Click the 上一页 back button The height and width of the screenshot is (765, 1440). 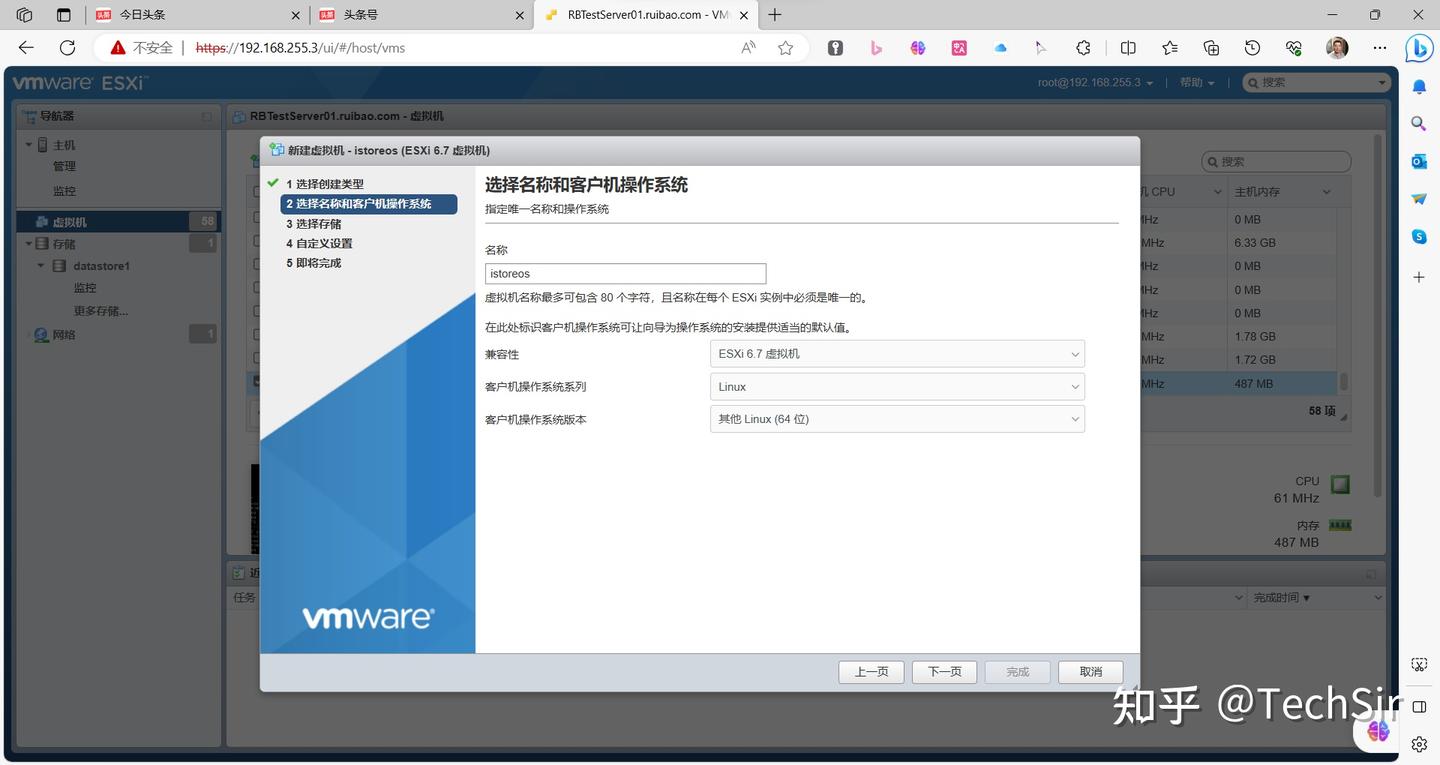871,672
